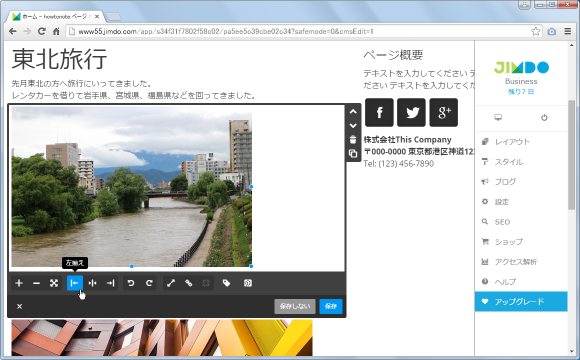Click the 保存しない button
This screenshot has width=580, height=360.
[295, 306]
